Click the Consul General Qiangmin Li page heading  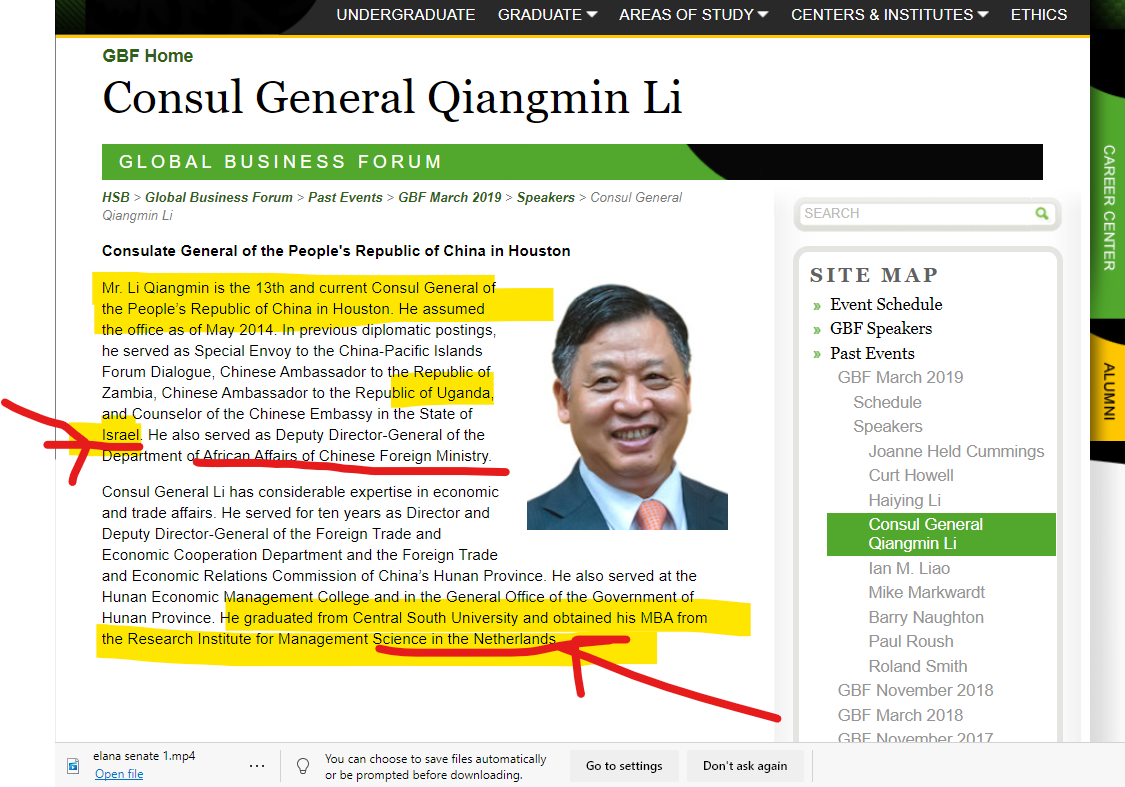(392, 98)
